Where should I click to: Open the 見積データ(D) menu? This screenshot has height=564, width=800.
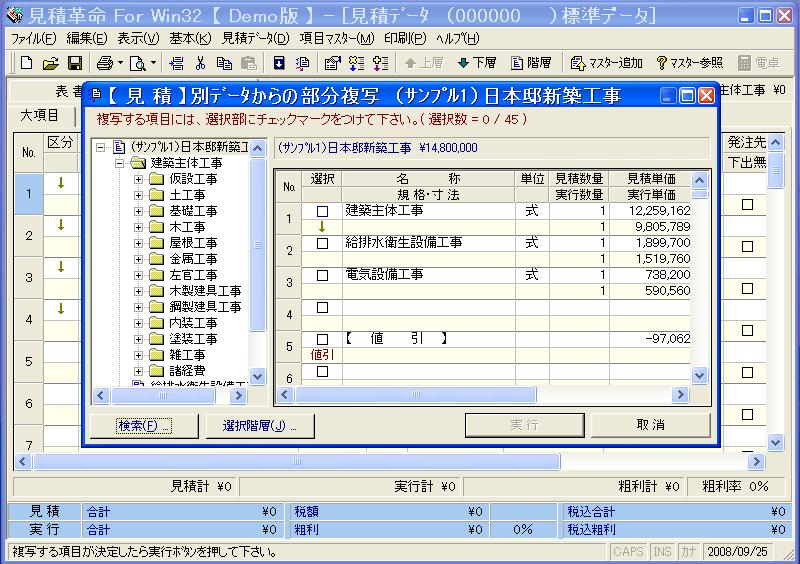point(256,38)
